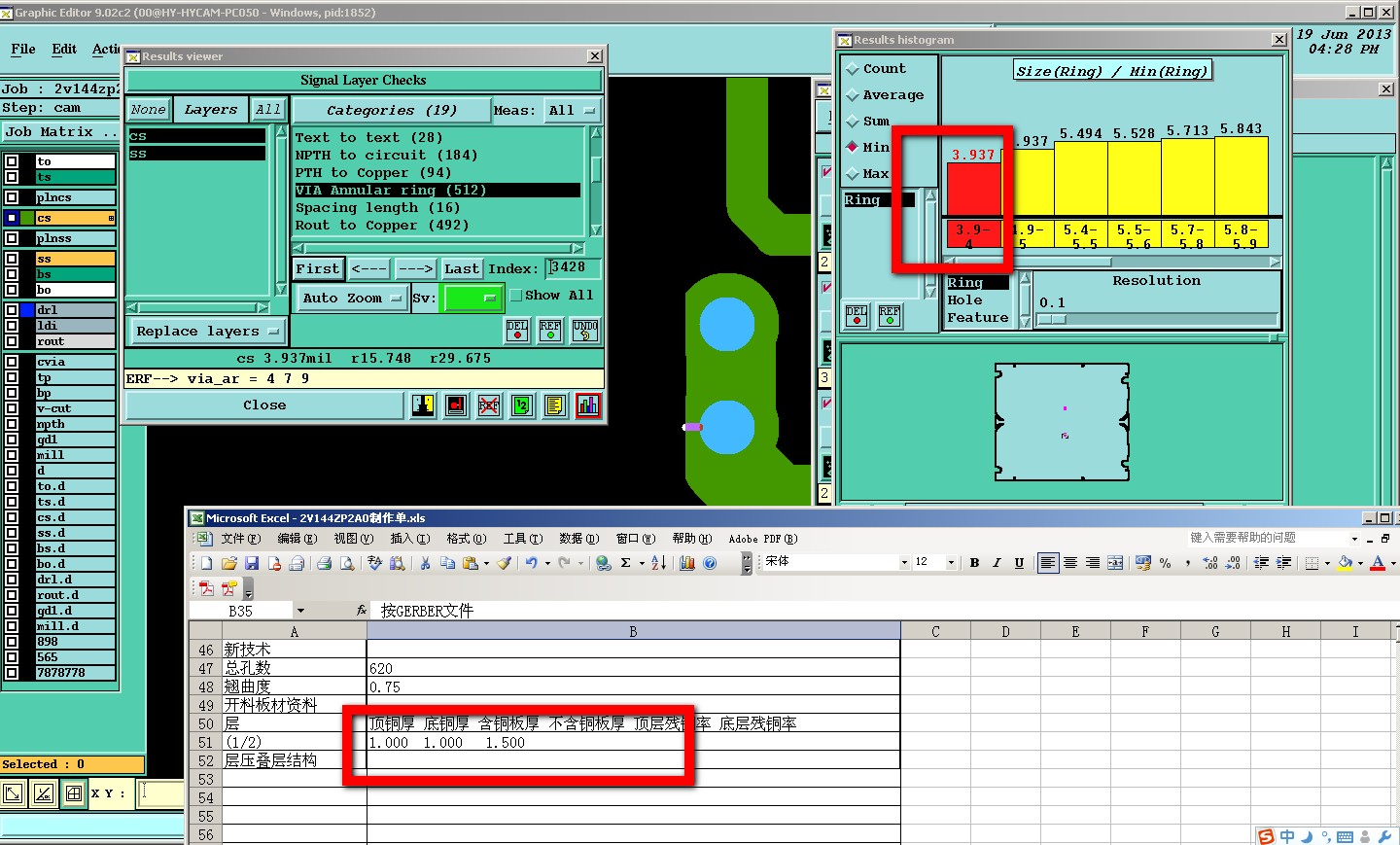Open Excel Adobe PDF menu
The width and height of the screenshot is (1400, 845).
tap(763, 539)
